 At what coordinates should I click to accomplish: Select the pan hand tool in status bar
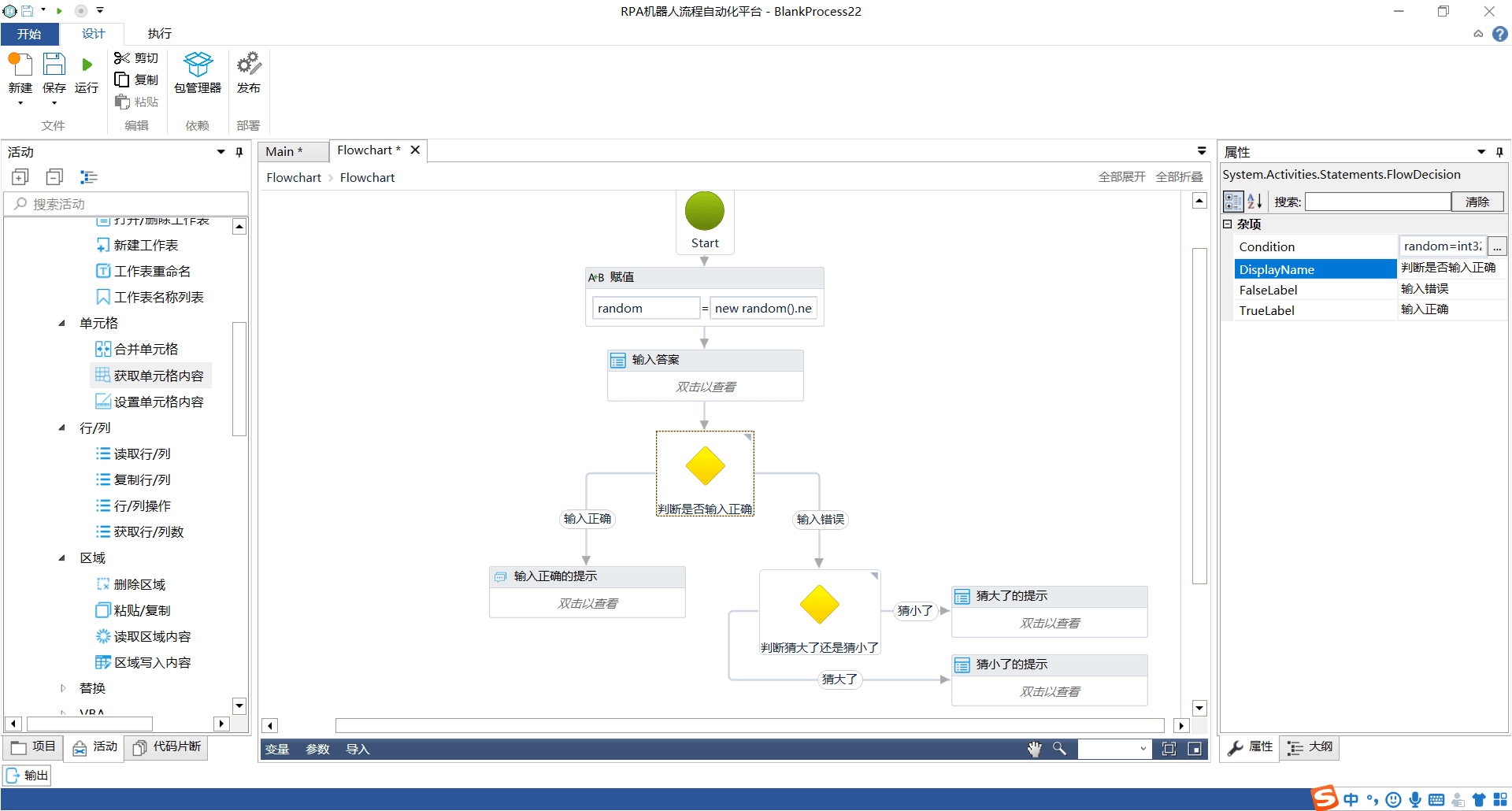1034,749
